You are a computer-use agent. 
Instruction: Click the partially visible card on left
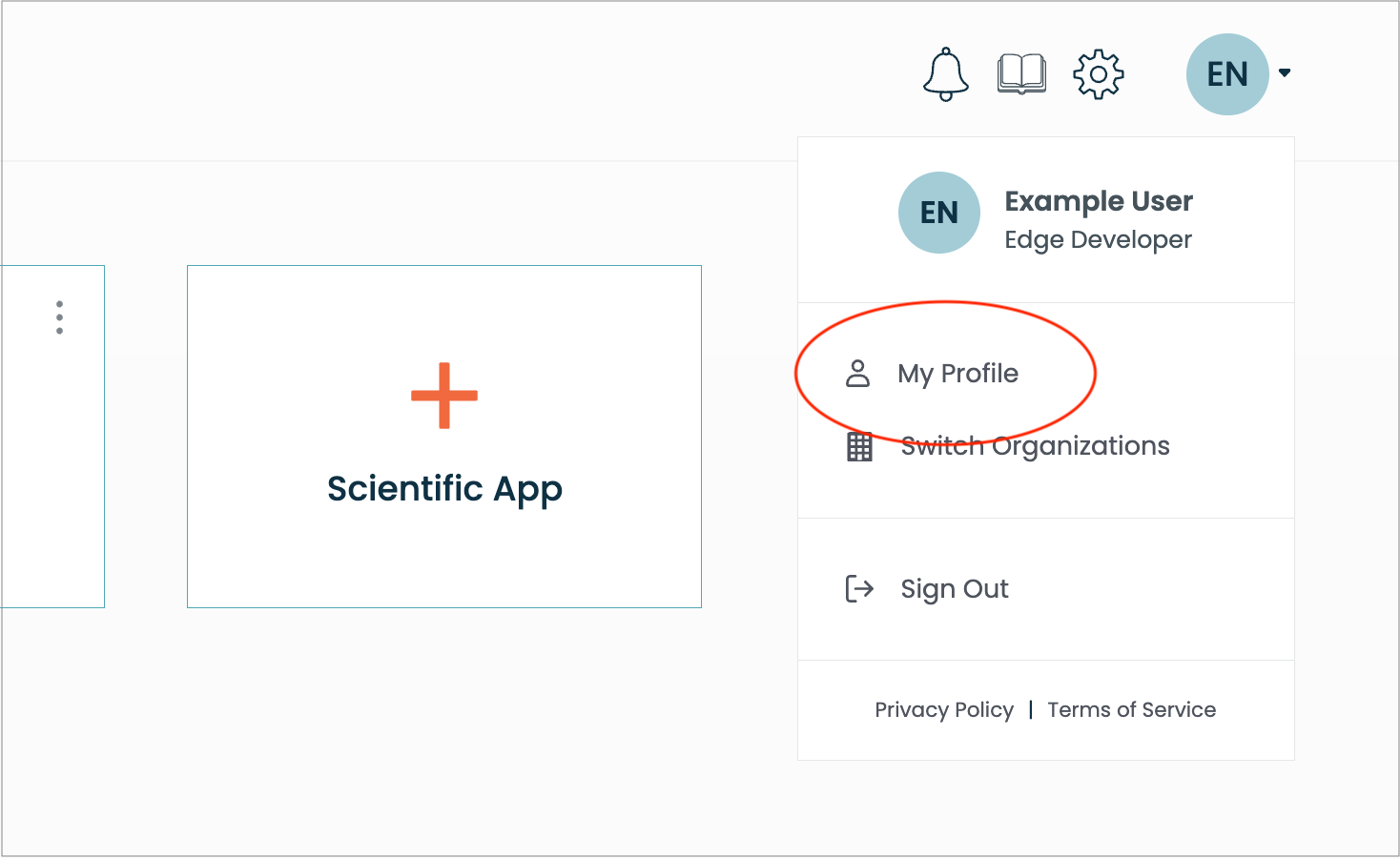tap(52, 437)
